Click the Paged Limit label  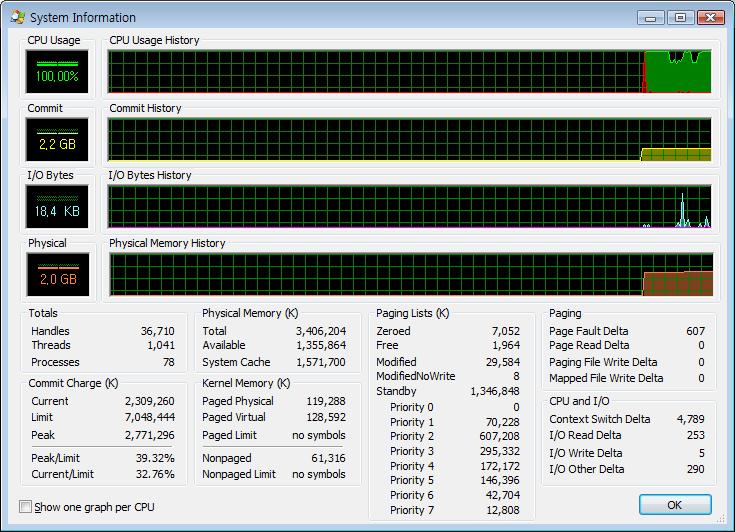230,435
